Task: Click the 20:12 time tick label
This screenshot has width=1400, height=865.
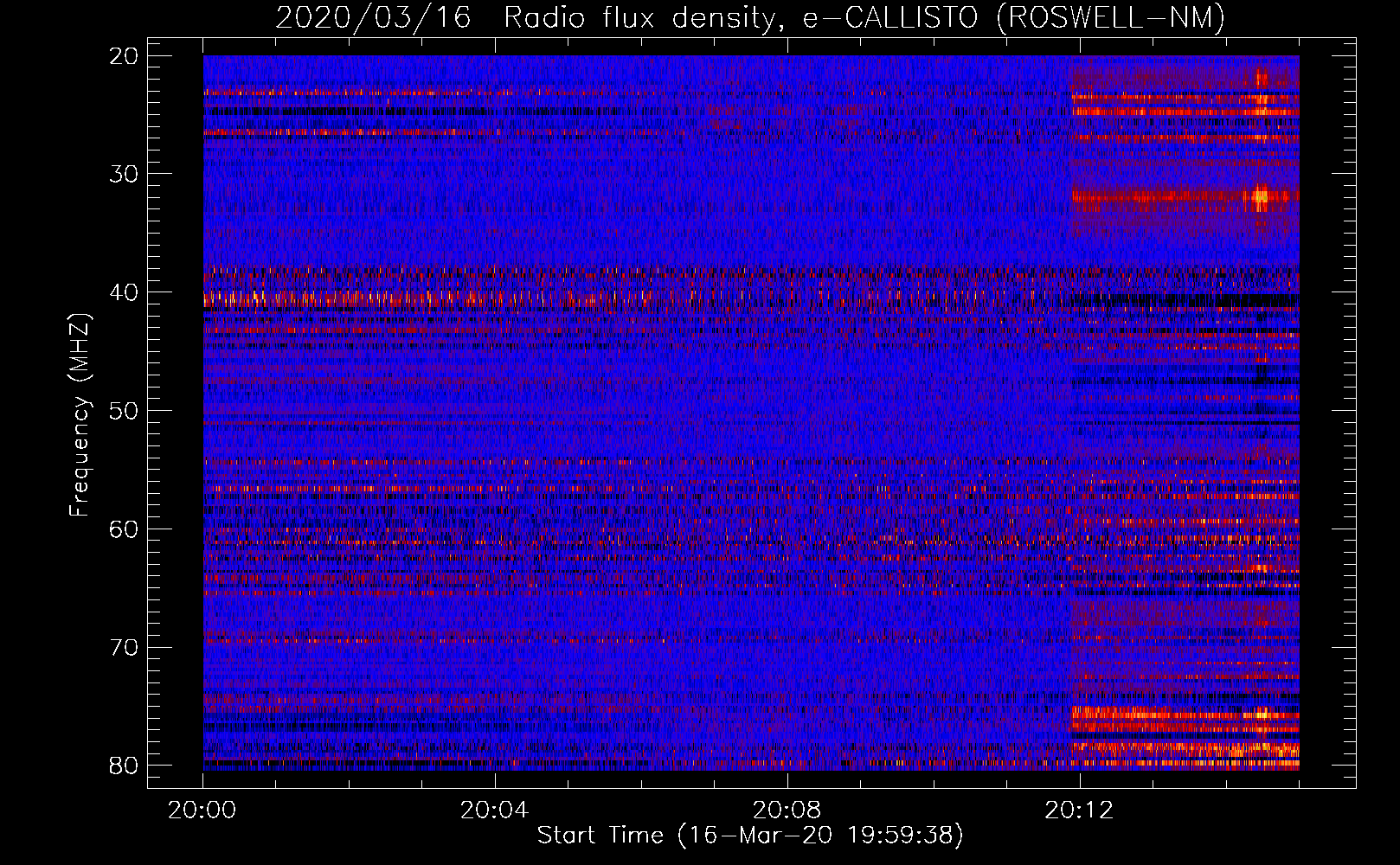Action: [1079, 811]
